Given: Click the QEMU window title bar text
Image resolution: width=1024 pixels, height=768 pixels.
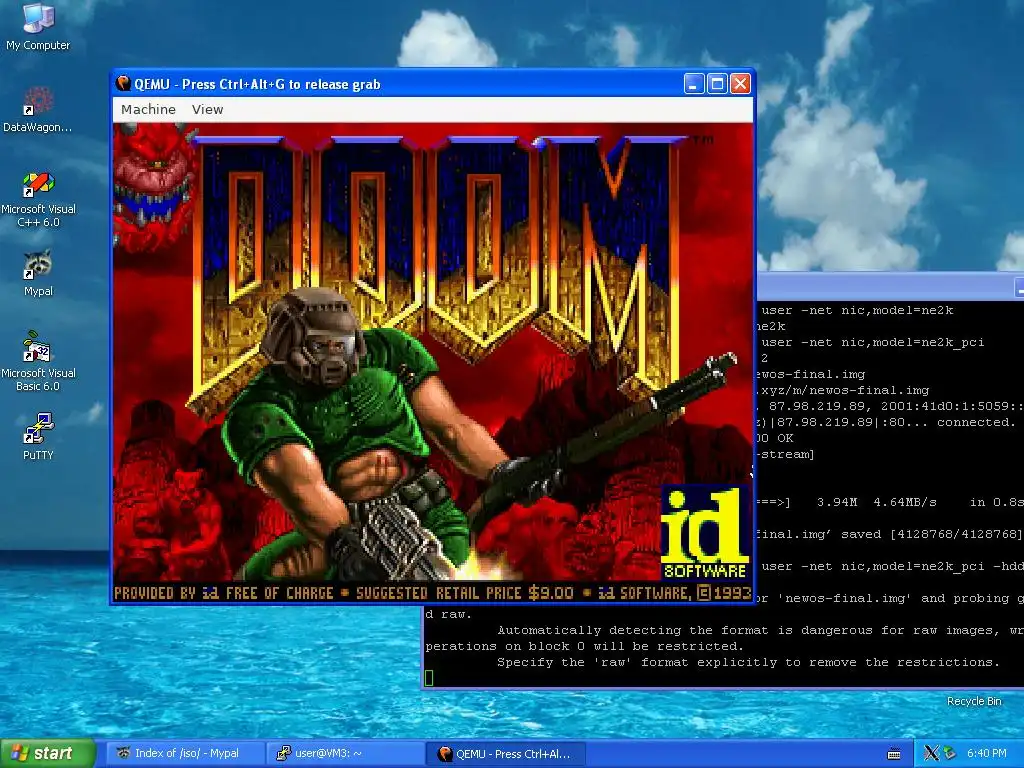Looking at the screenshot, I should pyautogui.click(x=257, y=84).
